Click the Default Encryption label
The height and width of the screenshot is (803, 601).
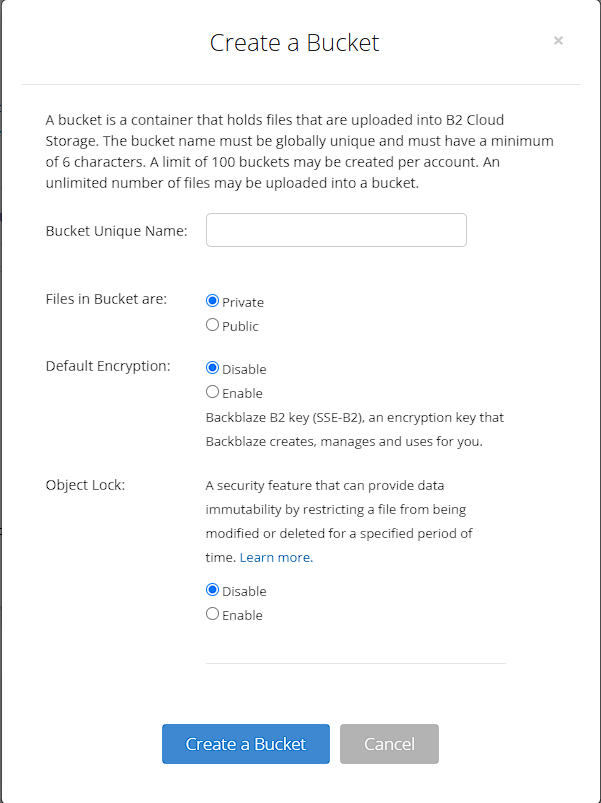pos(108,366)
